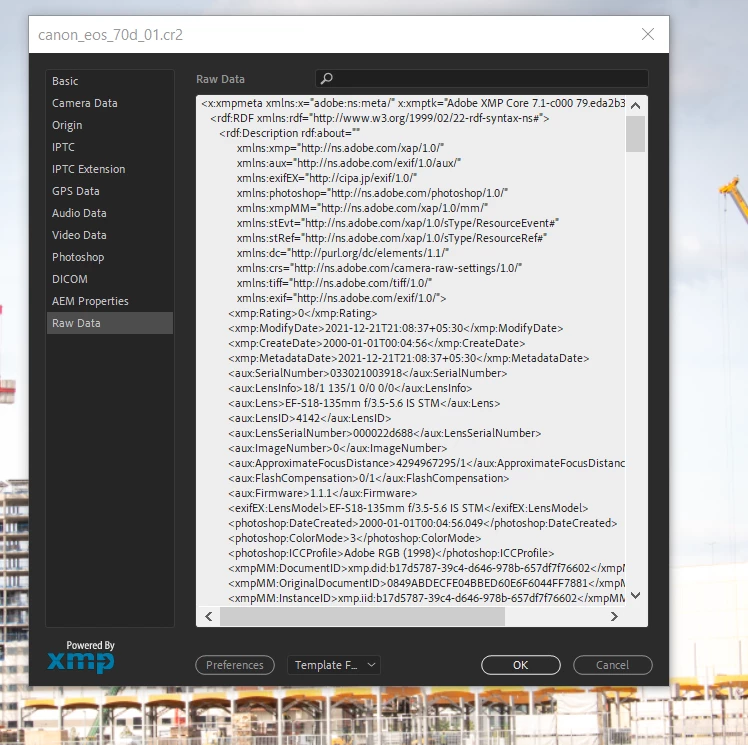Focus the Raw Data search field
The width and height of the screenshot is (748, 745).
482,79
